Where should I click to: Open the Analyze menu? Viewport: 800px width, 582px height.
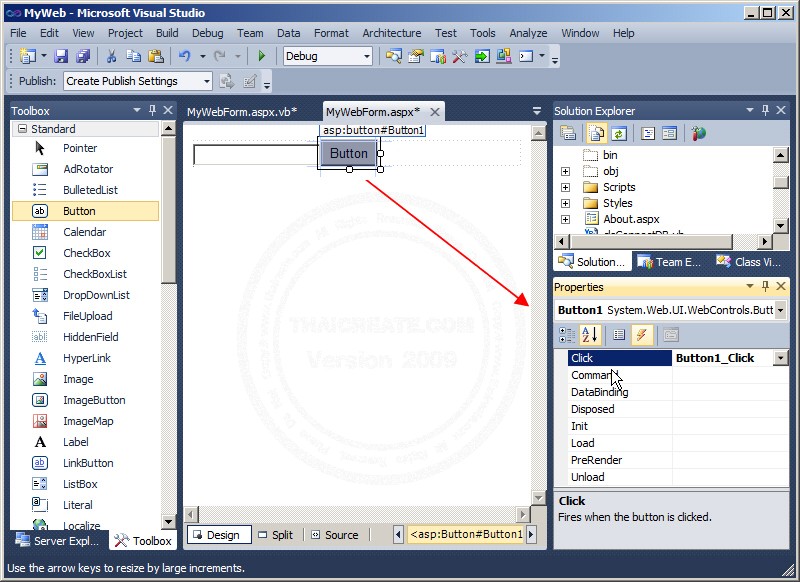pos(528,33)
